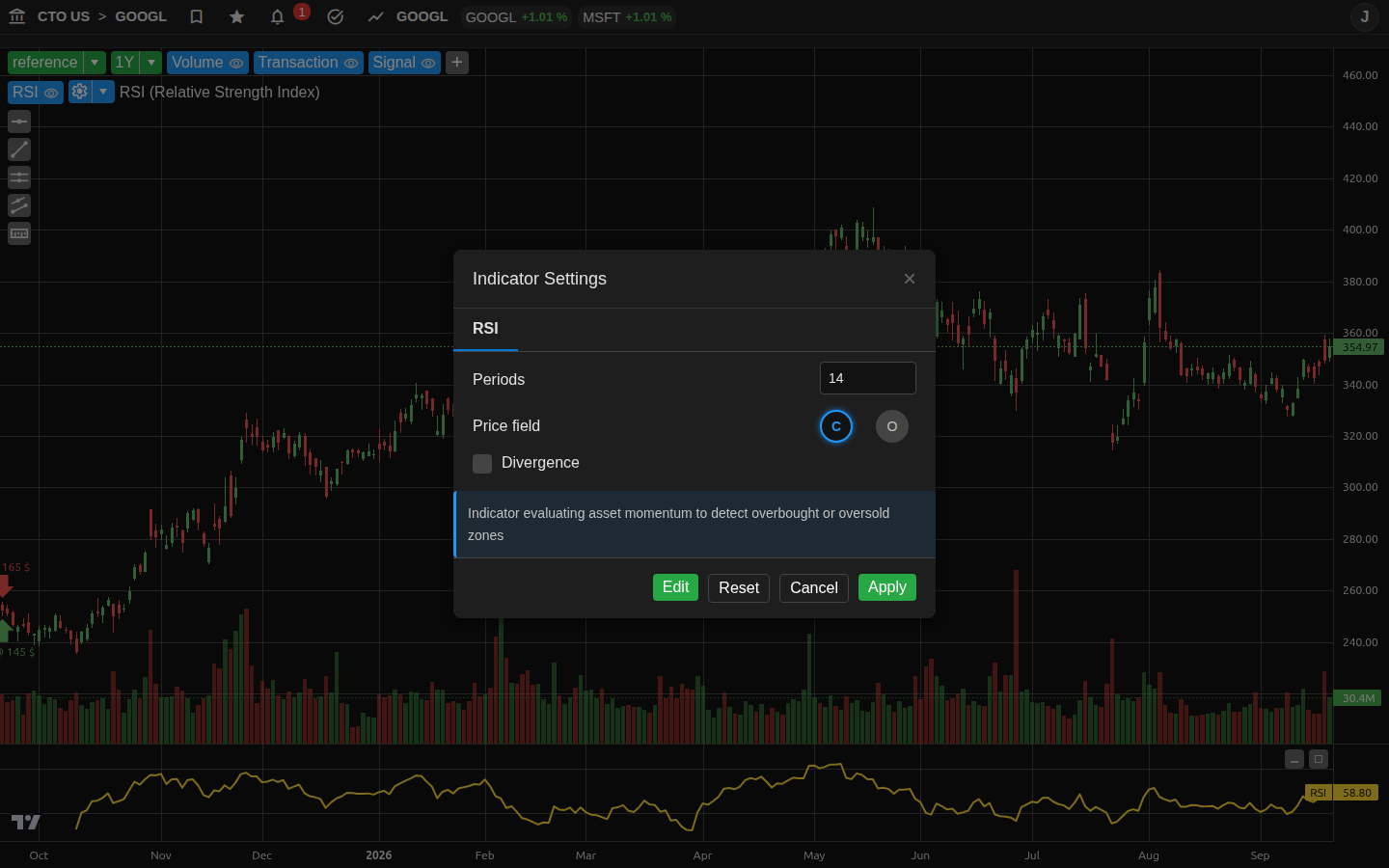Select the RSI tab in settings
Image resolution: width=1389 pixels, height=868 pixels.
486,329
